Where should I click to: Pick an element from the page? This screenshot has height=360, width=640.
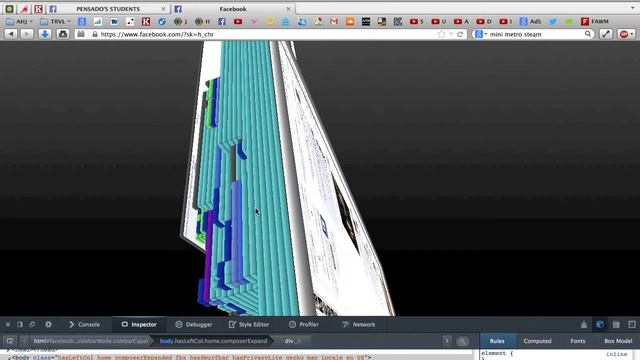pos(10,341)
